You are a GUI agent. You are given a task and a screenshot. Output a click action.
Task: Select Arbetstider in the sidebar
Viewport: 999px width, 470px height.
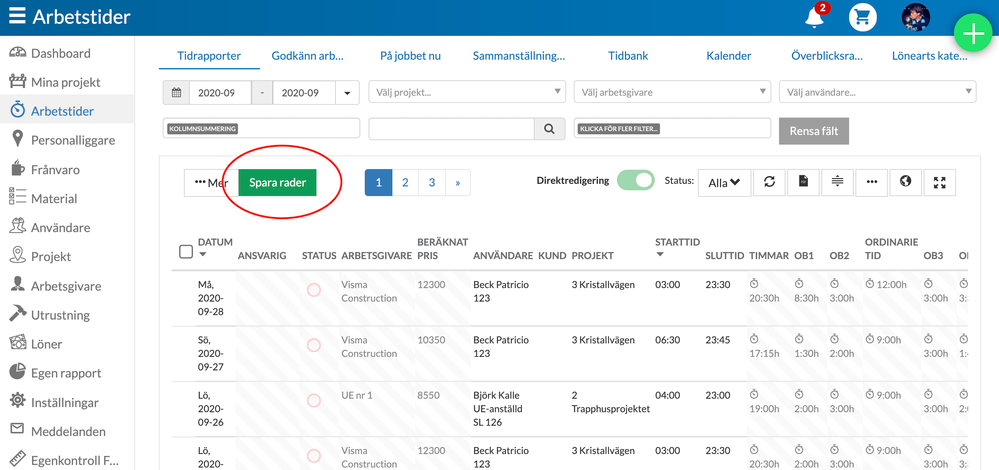click(66, 111)
